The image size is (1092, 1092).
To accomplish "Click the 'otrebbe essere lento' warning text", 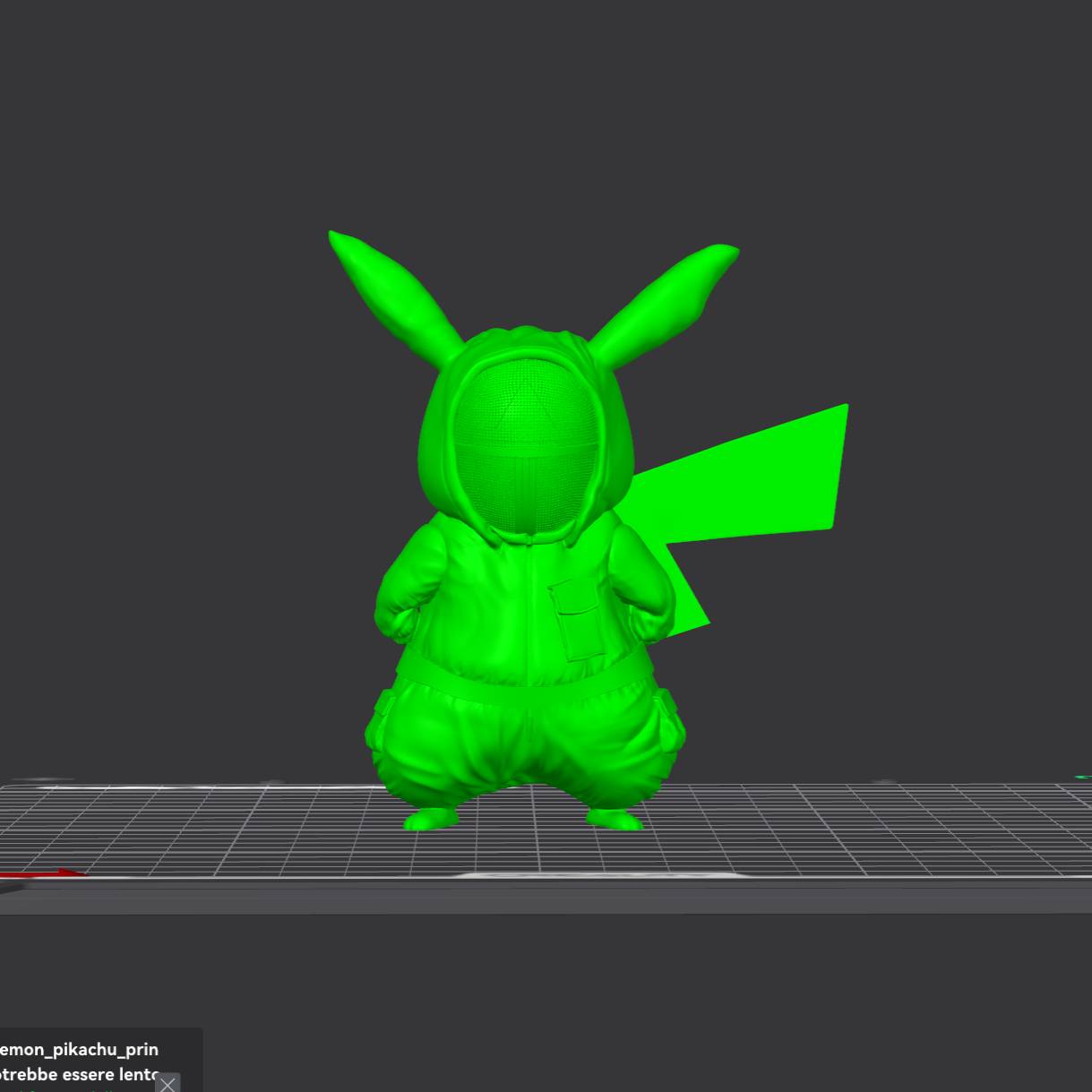I will point(79,1073).
